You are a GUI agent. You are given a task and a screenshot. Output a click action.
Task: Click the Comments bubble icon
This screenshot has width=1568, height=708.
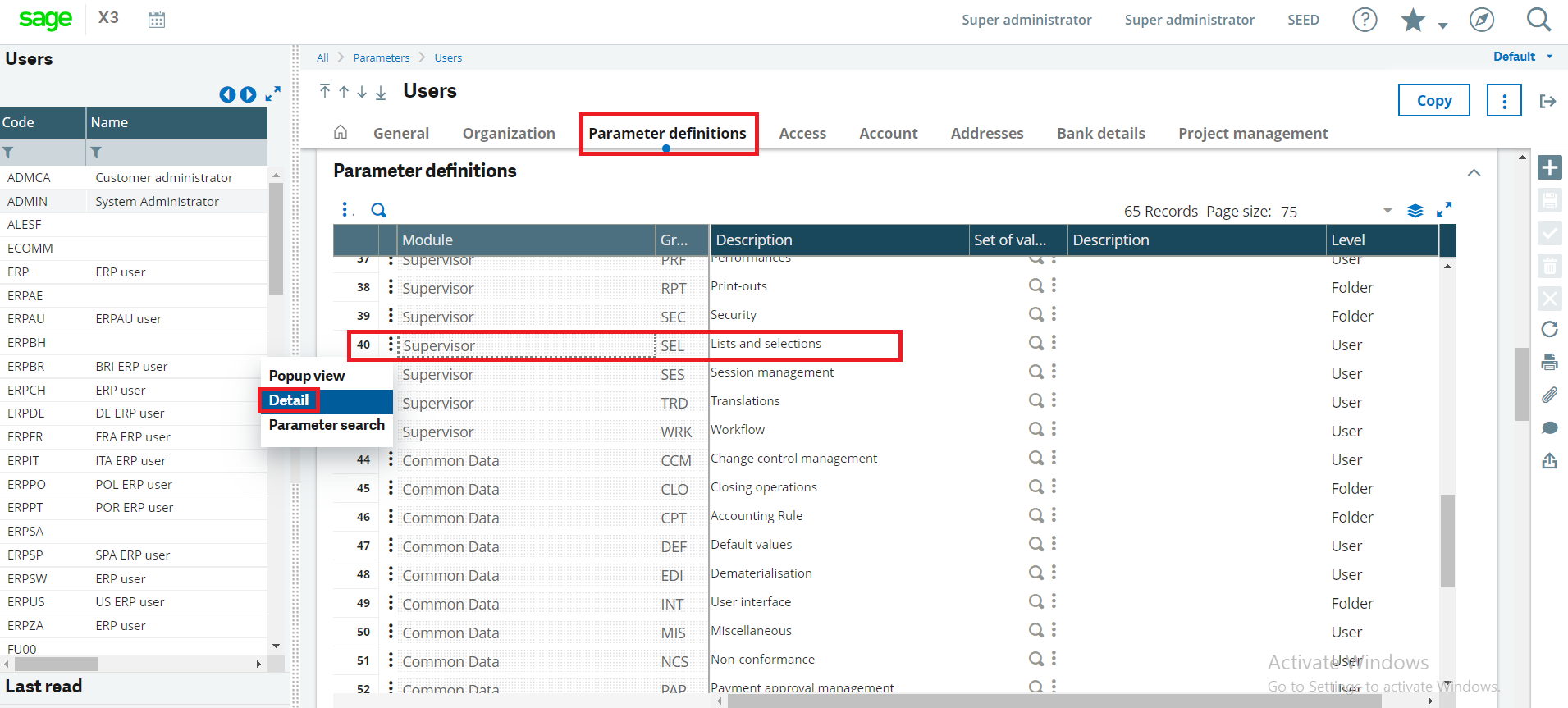[x=1549, y=427]
